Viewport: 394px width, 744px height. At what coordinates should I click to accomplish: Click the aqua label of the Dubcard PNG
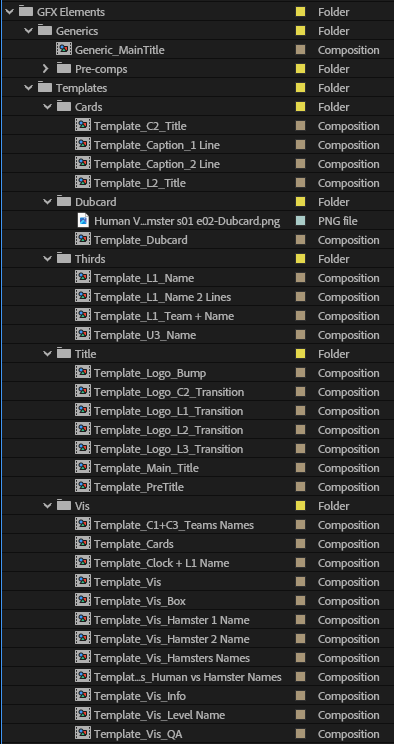tap(300, 221)
